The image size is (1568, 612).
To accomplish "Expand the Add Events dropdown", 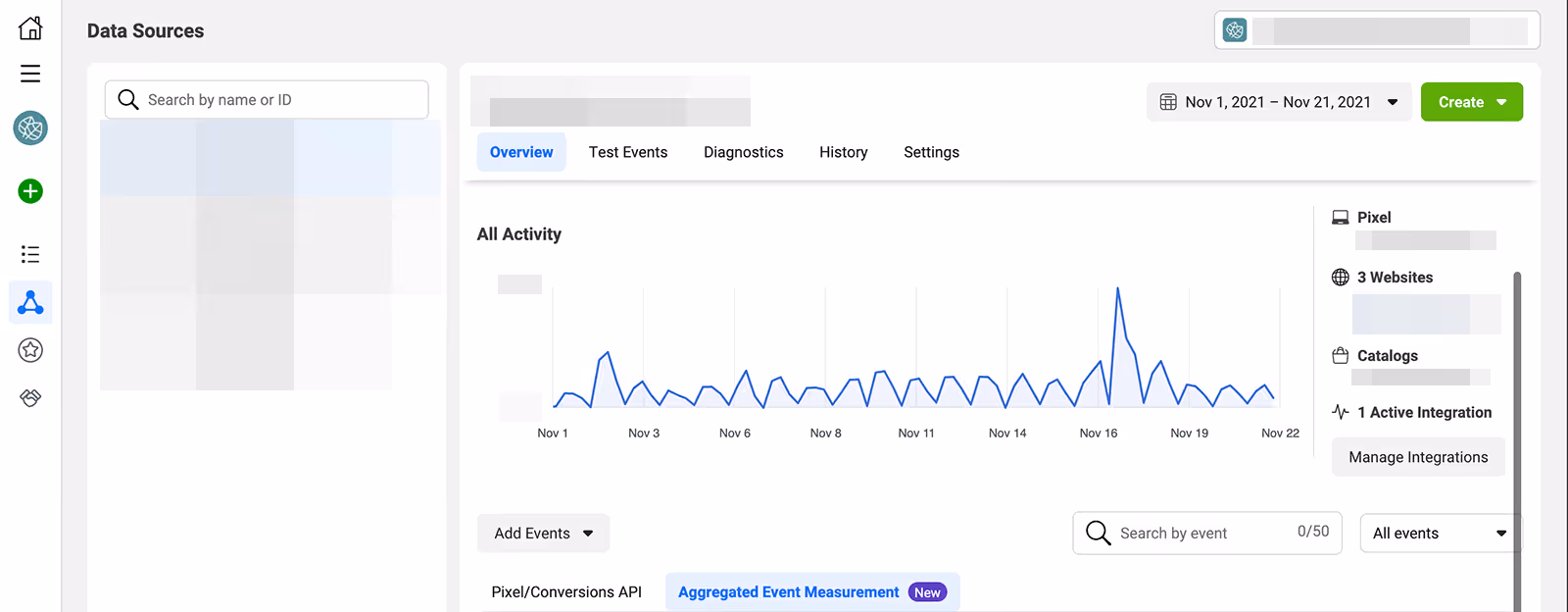I will pos(543,534).
